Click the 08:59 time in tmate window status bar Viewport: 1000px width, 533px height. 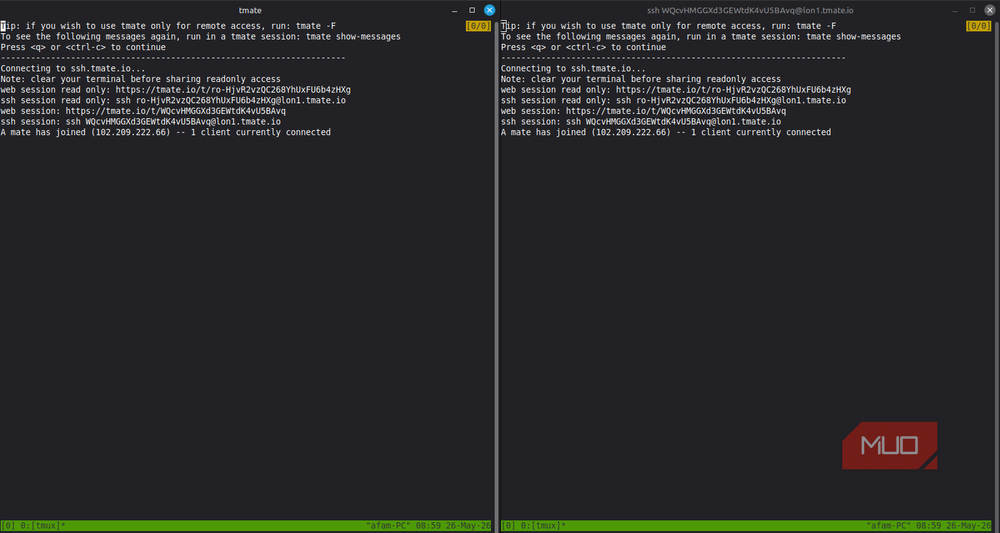click(x=428, y=526)
